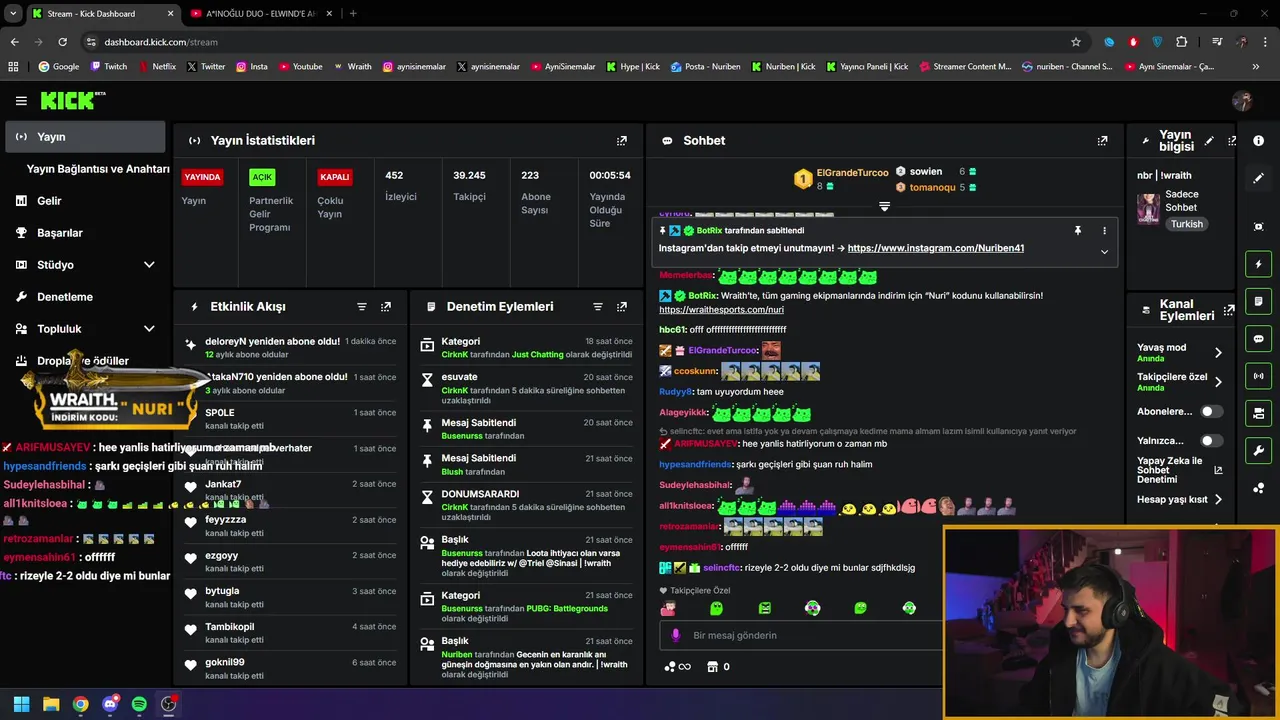Open Takipçilere özel options arrow
1280x720 pixels.
pyautogui.click(x=1218, y=382)
